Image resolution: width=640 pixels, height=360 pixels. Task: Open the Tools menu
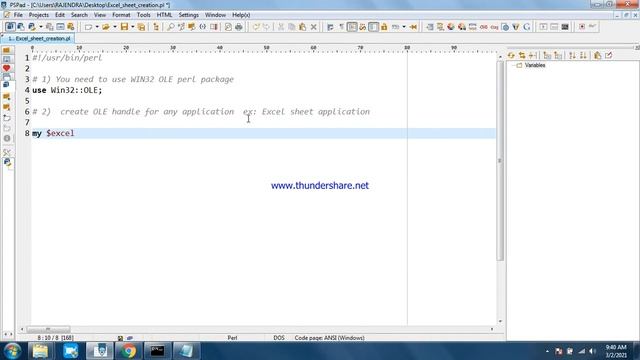click(x=143, y=15)
